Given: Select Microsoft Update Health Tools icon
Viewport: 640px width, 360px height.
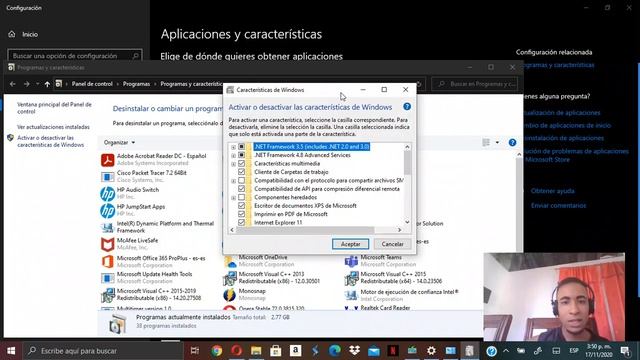Looking at the screenshot, I should point(107,278).
